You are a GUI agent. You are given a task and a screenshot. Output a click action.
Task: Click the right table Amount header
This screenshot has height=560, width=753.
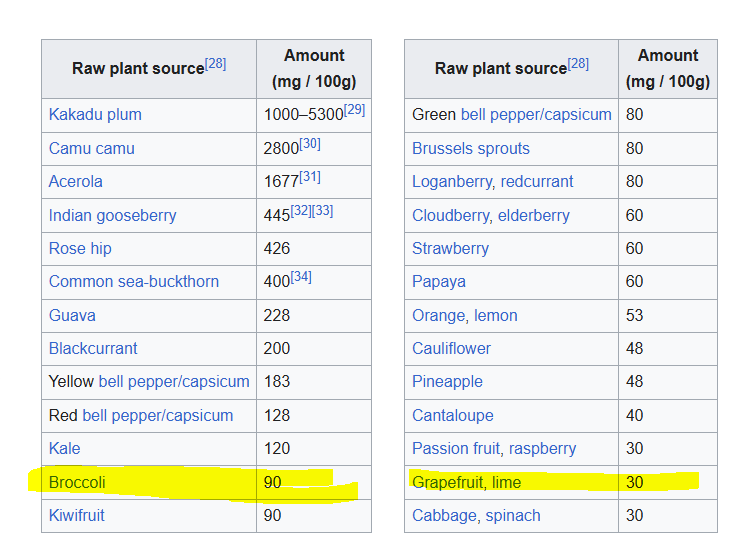668,69
